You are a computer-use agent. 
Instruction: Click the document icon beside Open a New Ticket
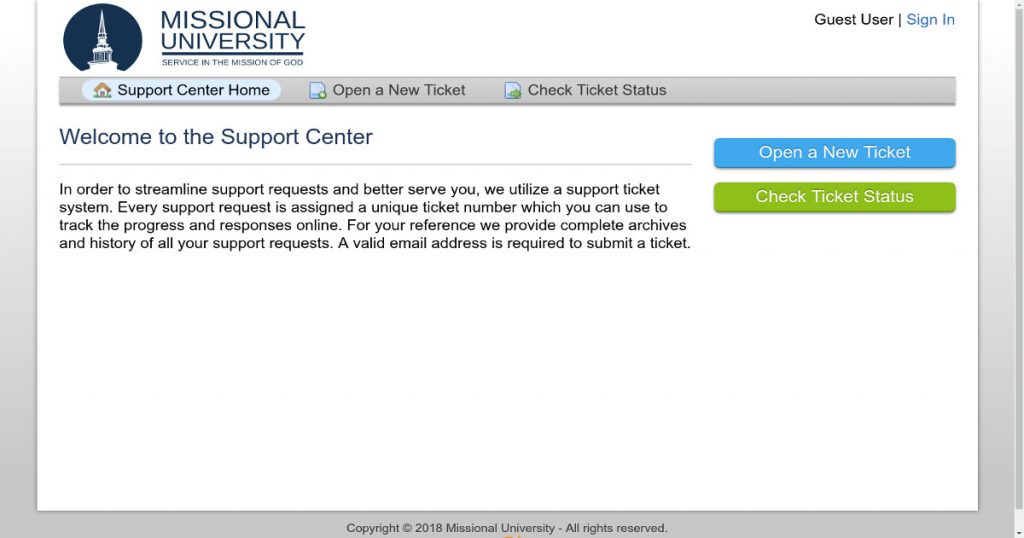pyautogui.click(x=317, y=91)
